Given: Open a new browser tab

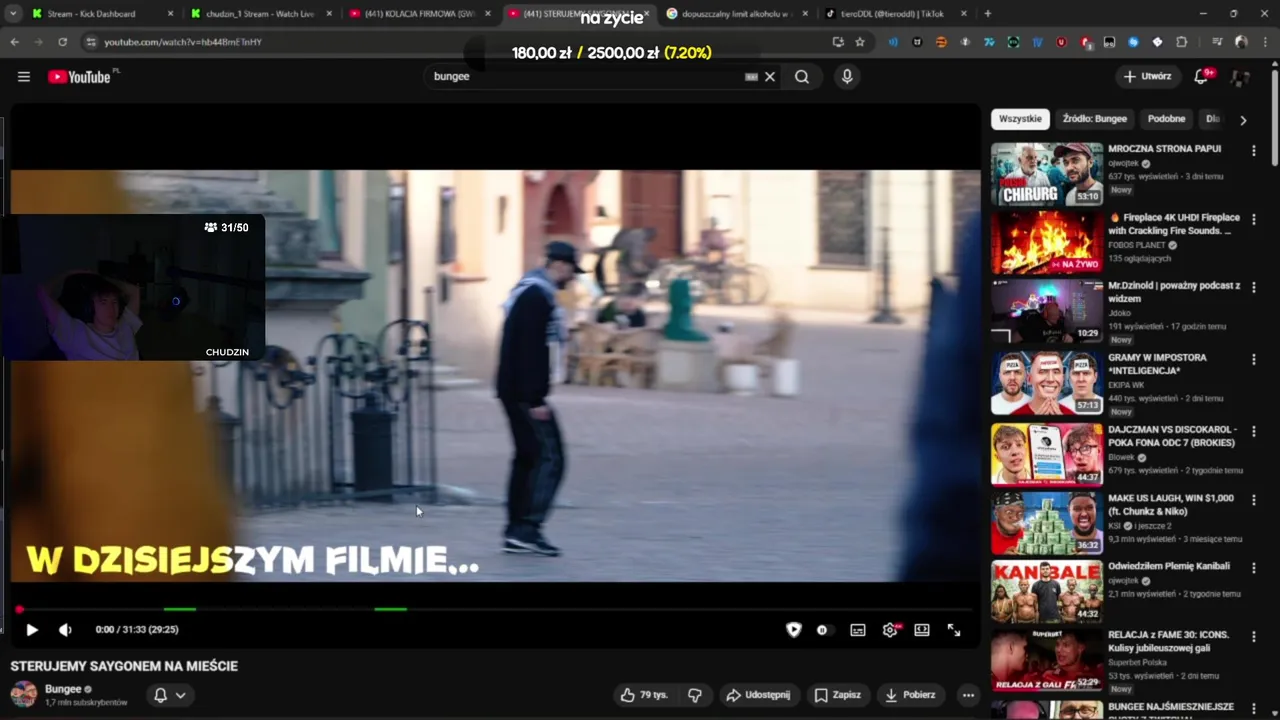Looking at the screenshot, I should (x=988, y=14).
